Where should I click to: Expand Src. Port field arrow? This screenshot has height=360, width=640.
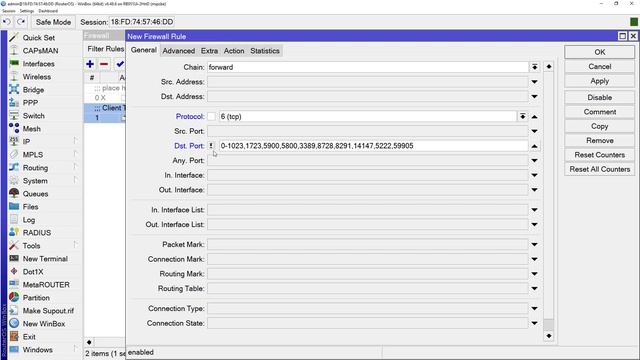pos(534,131)
